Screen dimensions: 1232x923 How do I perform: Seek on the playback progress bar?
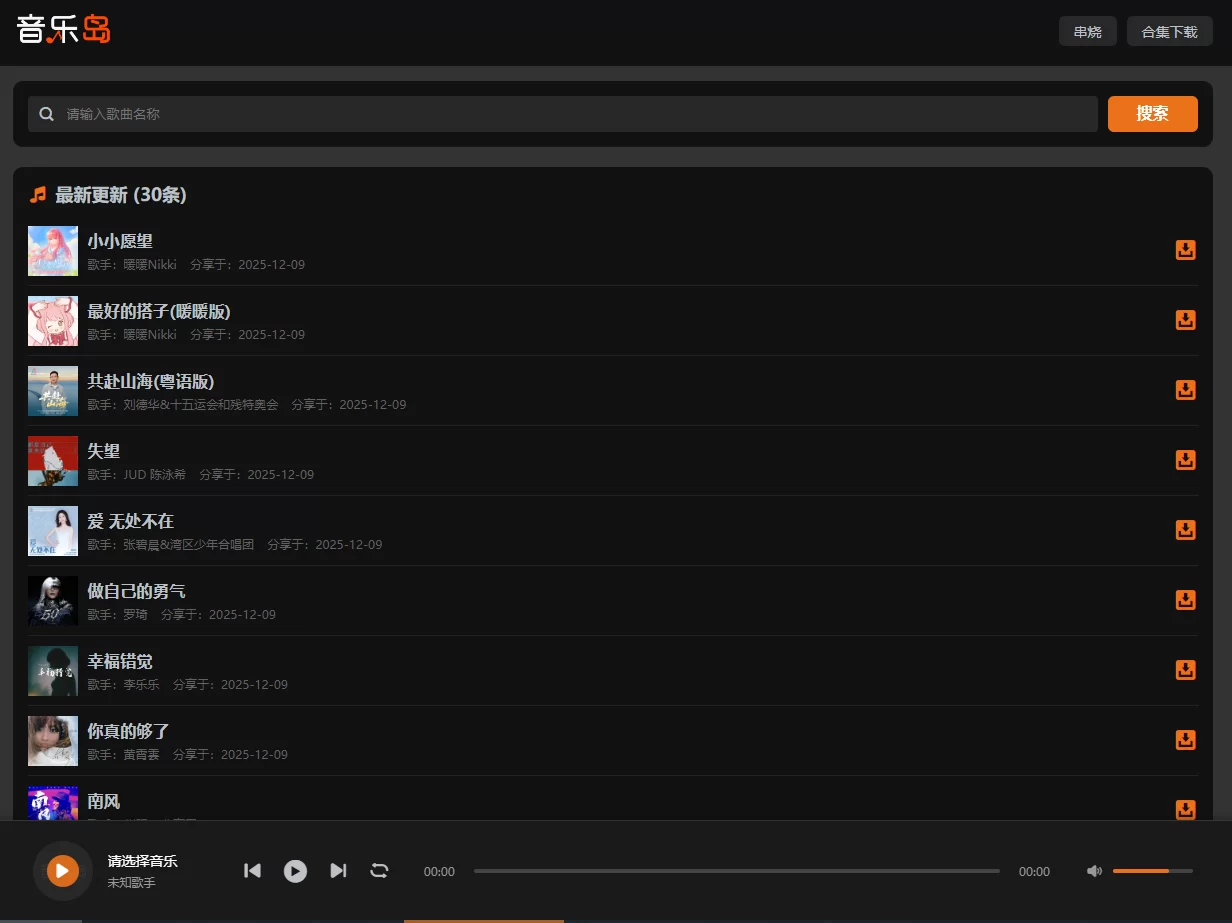(736, 871)
